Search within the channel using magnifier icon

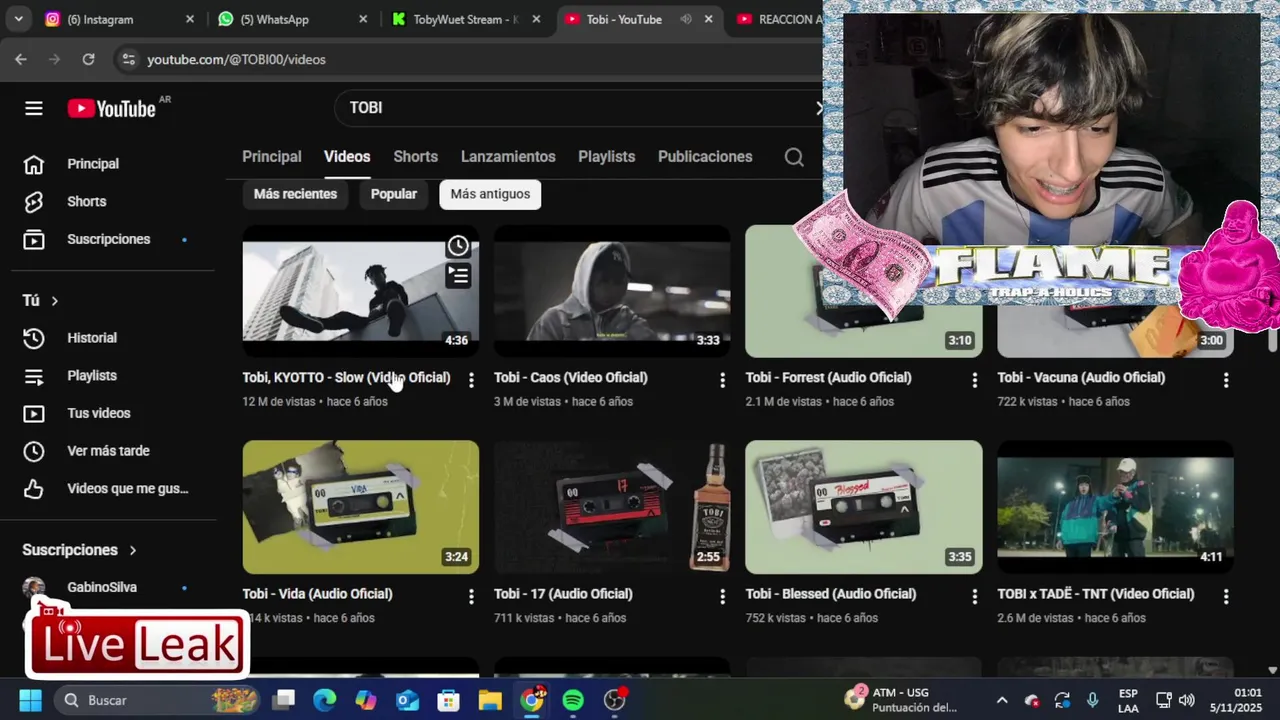pyautogui.click(x=794, y=157)
